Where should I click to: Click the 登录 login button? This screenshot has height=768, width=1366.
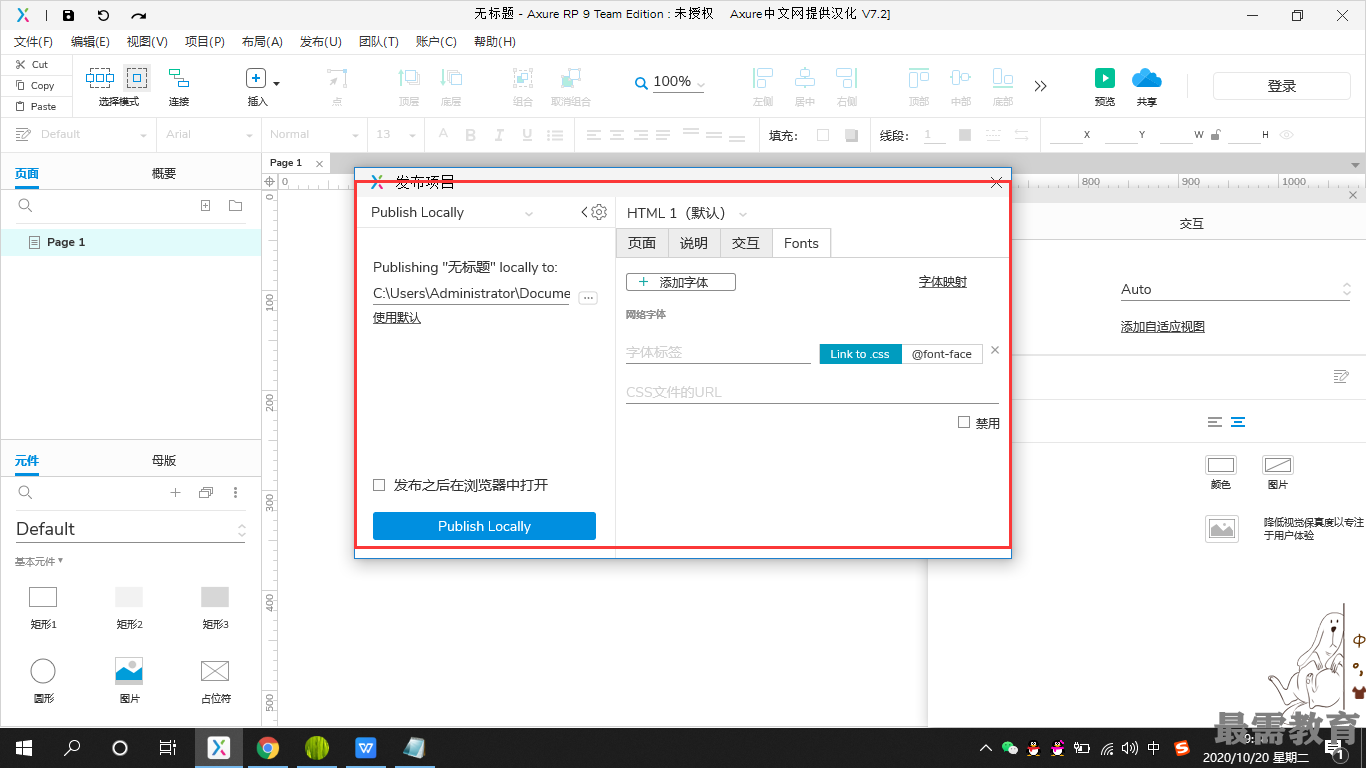[x=1282, y=86]
